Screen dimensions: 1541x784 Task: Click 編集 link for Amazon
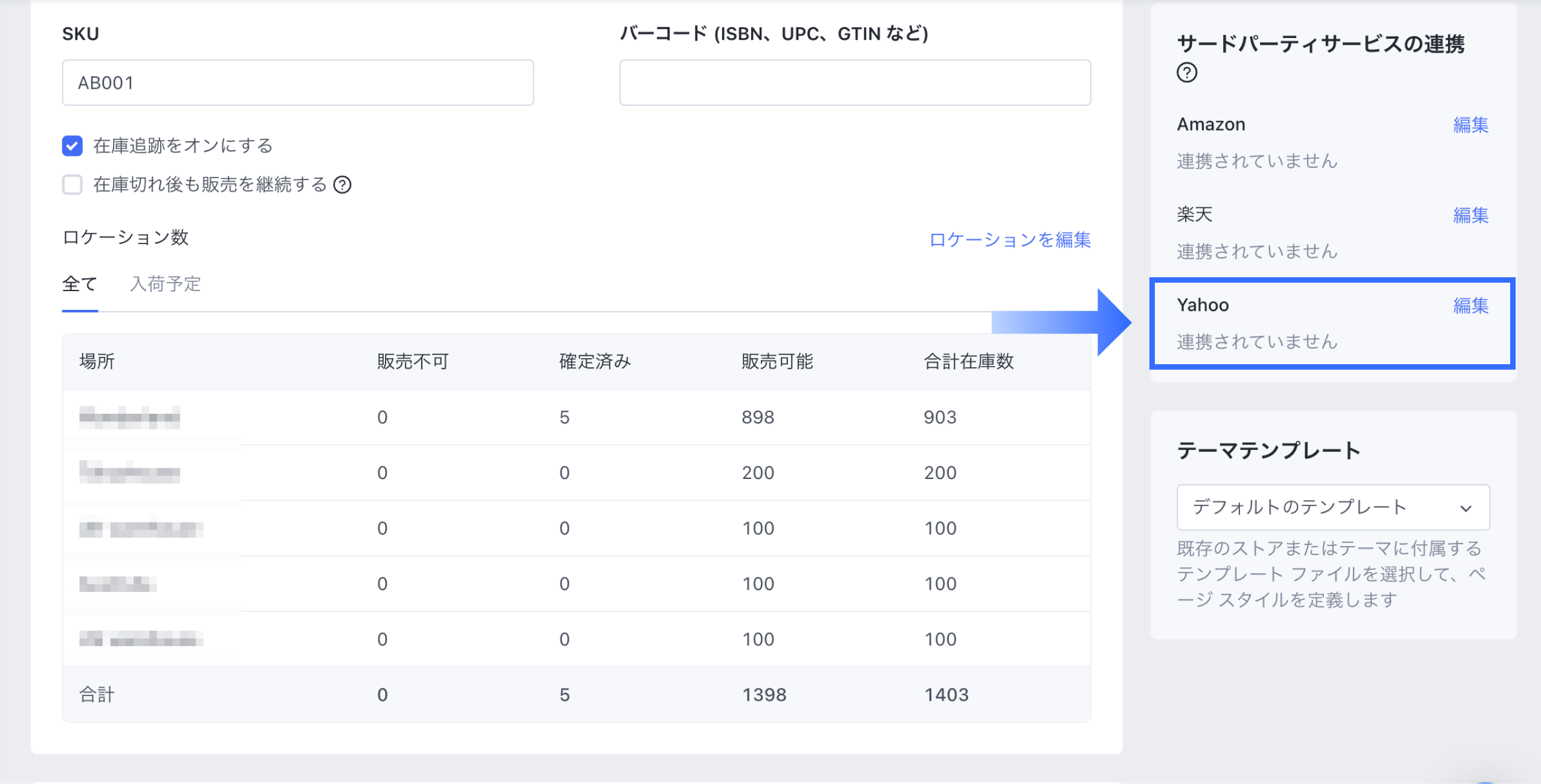(x=1470, y=125)
